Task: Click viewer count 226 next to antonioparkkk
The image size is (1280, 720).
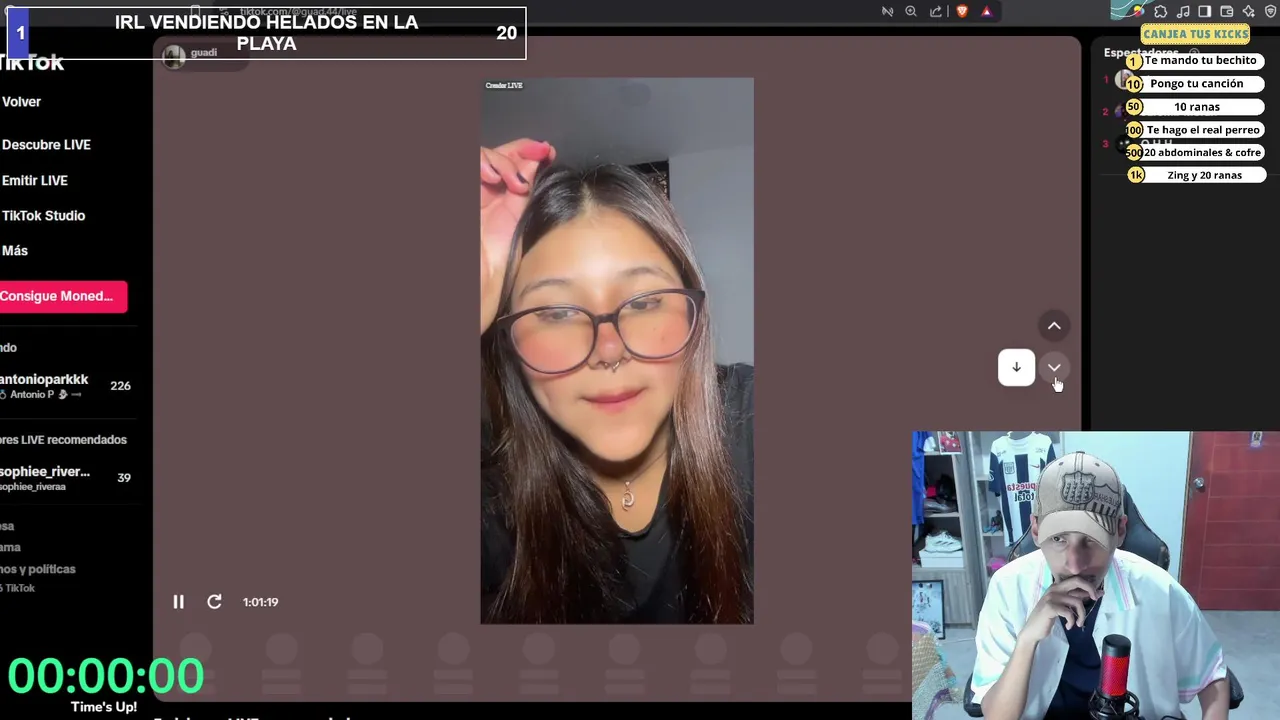Action: tap(120, 386)
